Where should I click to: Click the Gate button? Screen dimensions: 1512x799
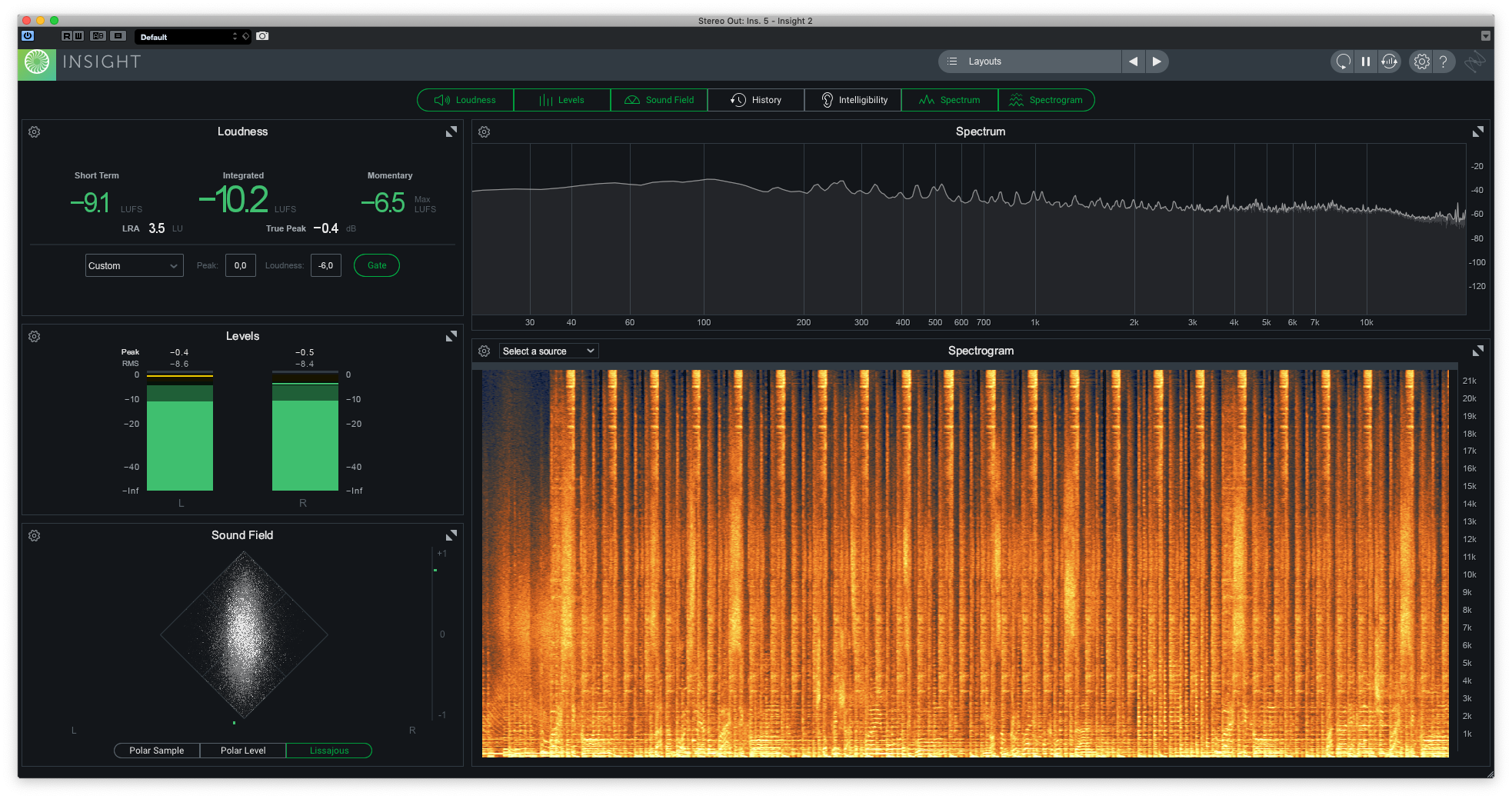point(377,265)
